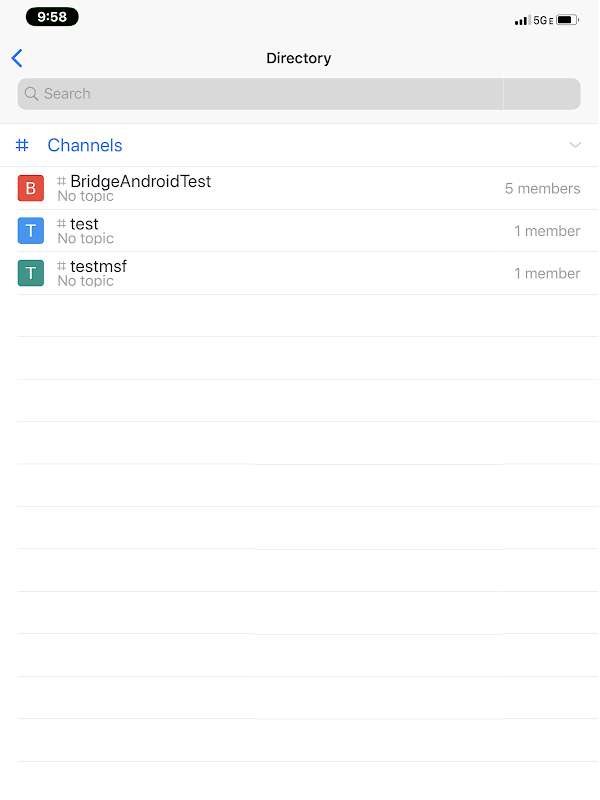Tap the 9:58 clock in status bar
The width and height of the screenshot is (600, 800).
pyautogui.click(x=52, y=17)
